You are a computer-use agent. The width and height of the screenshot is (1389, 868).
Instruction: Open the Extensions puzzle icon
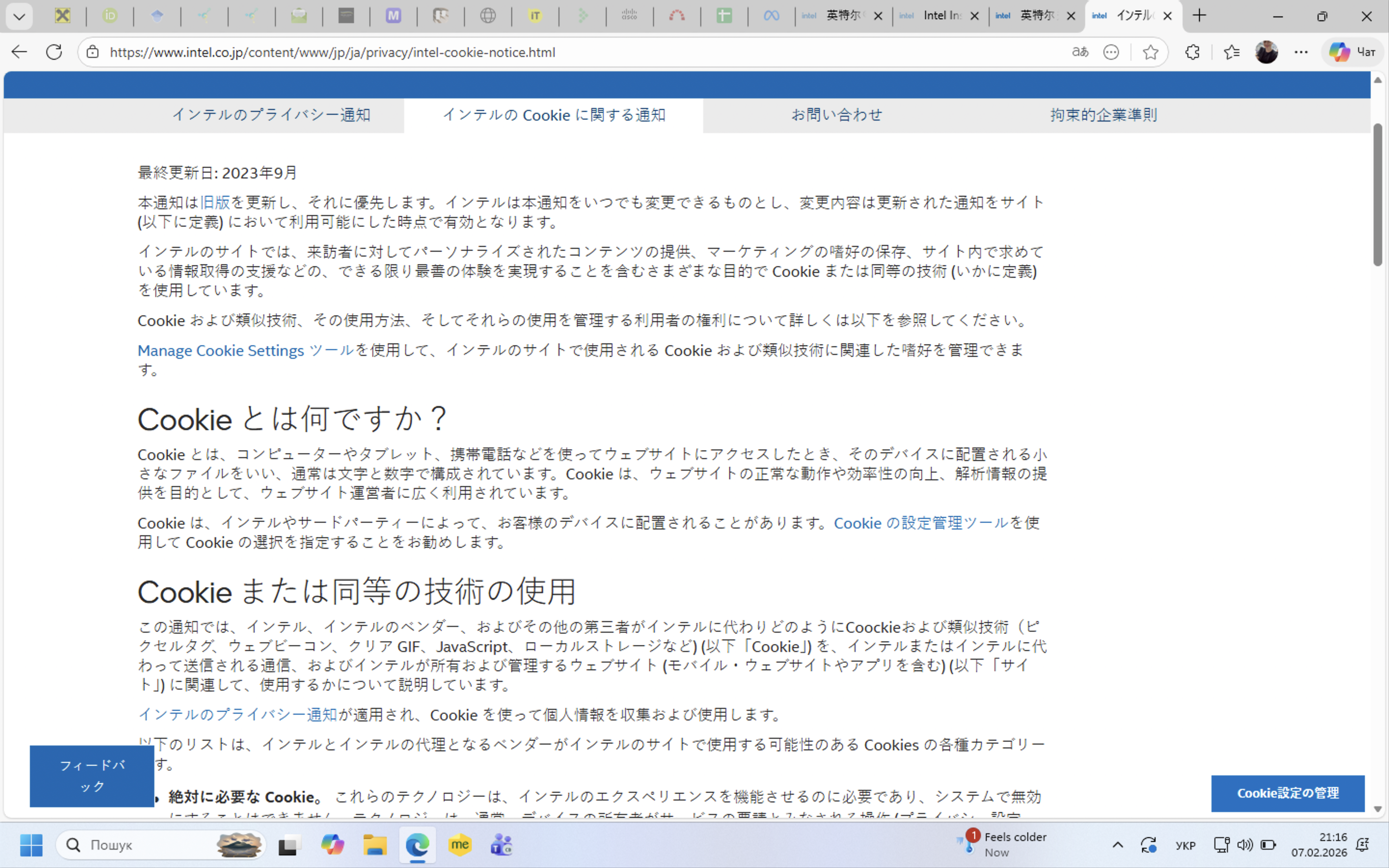(x=1192, y=52)
